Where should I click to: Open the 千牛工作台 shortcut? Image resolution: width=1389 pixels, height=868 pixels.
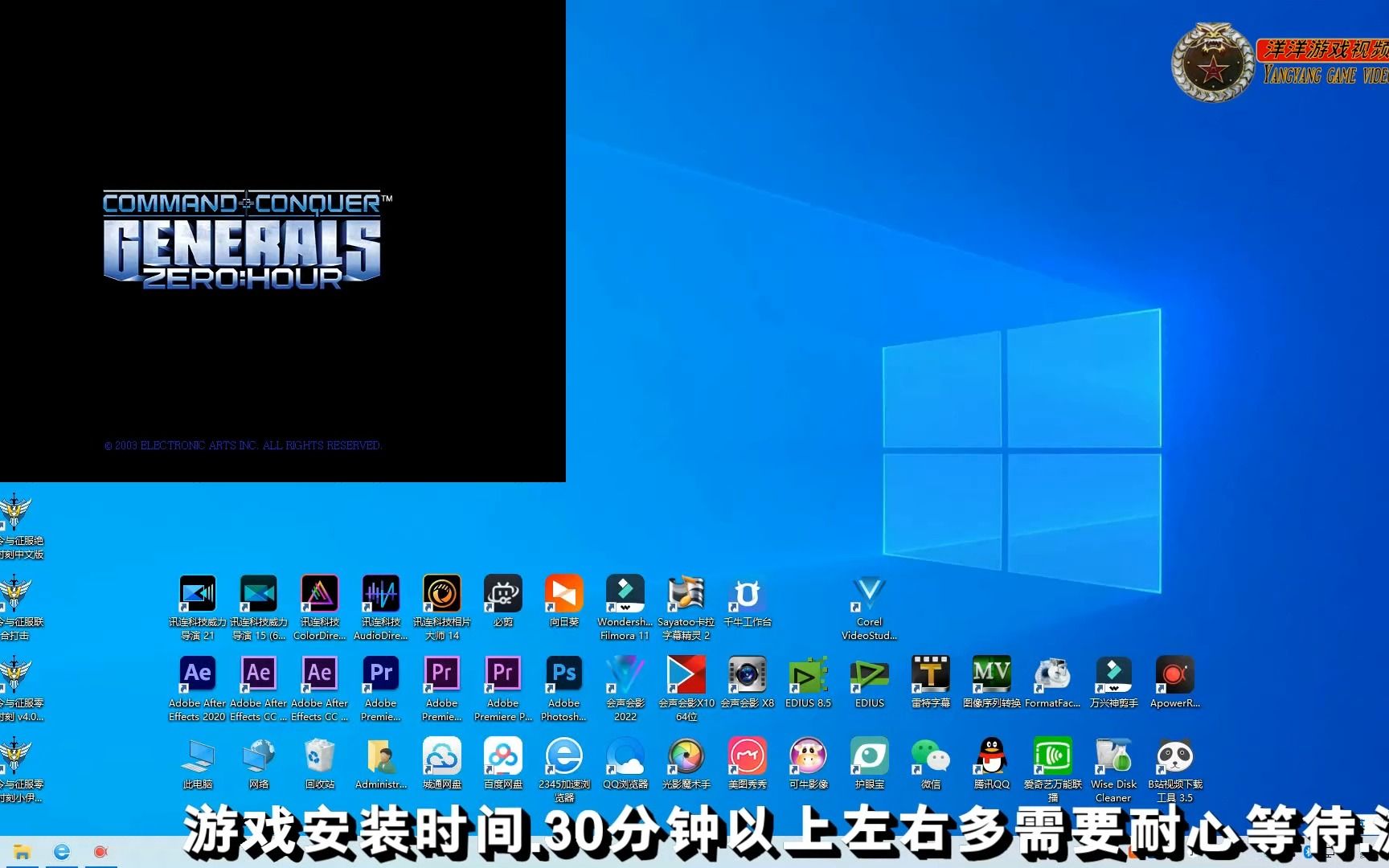tap(748, 601)
